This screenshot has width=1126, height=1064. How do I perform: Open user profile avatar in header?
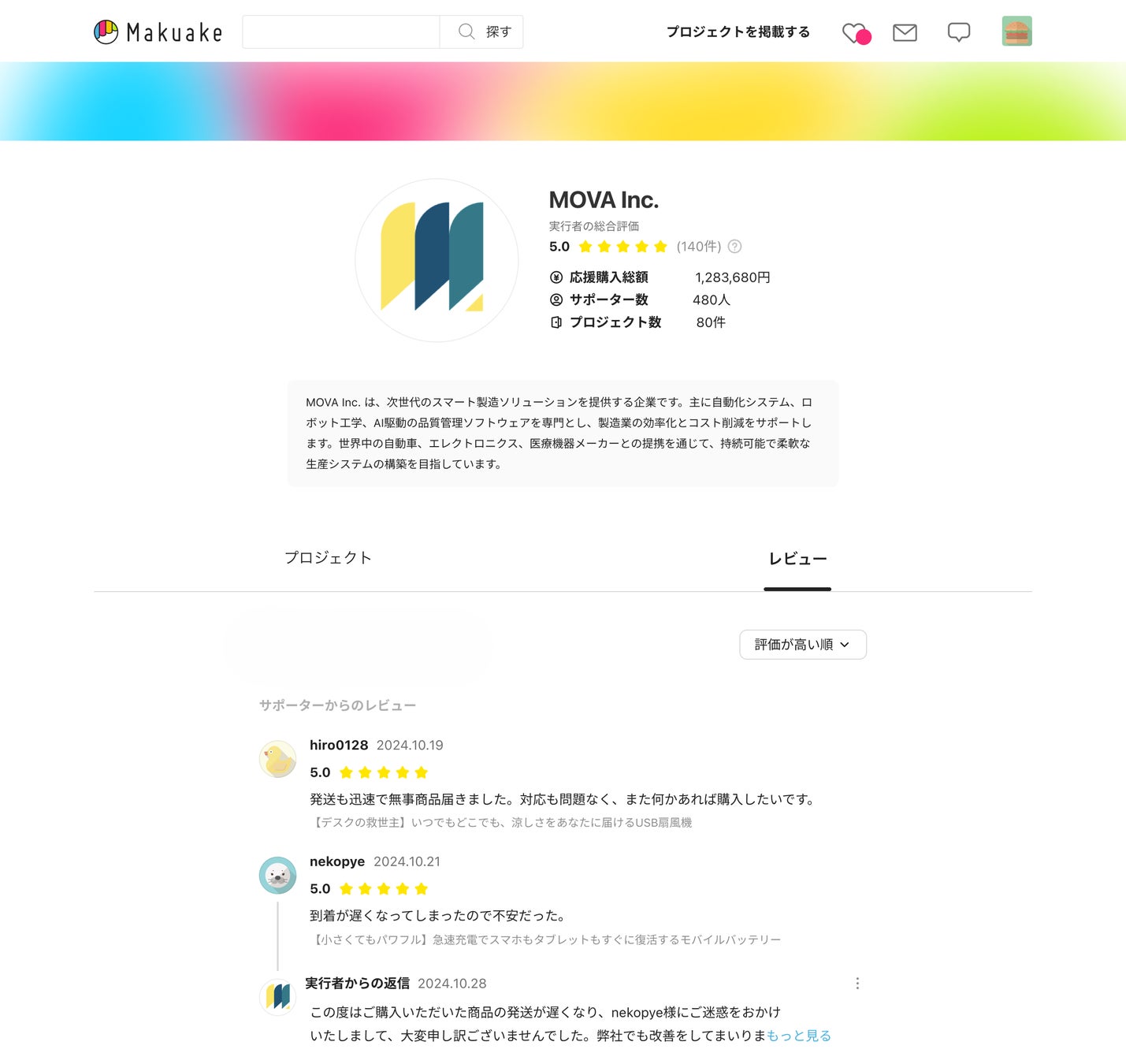tap(1017, 32)
